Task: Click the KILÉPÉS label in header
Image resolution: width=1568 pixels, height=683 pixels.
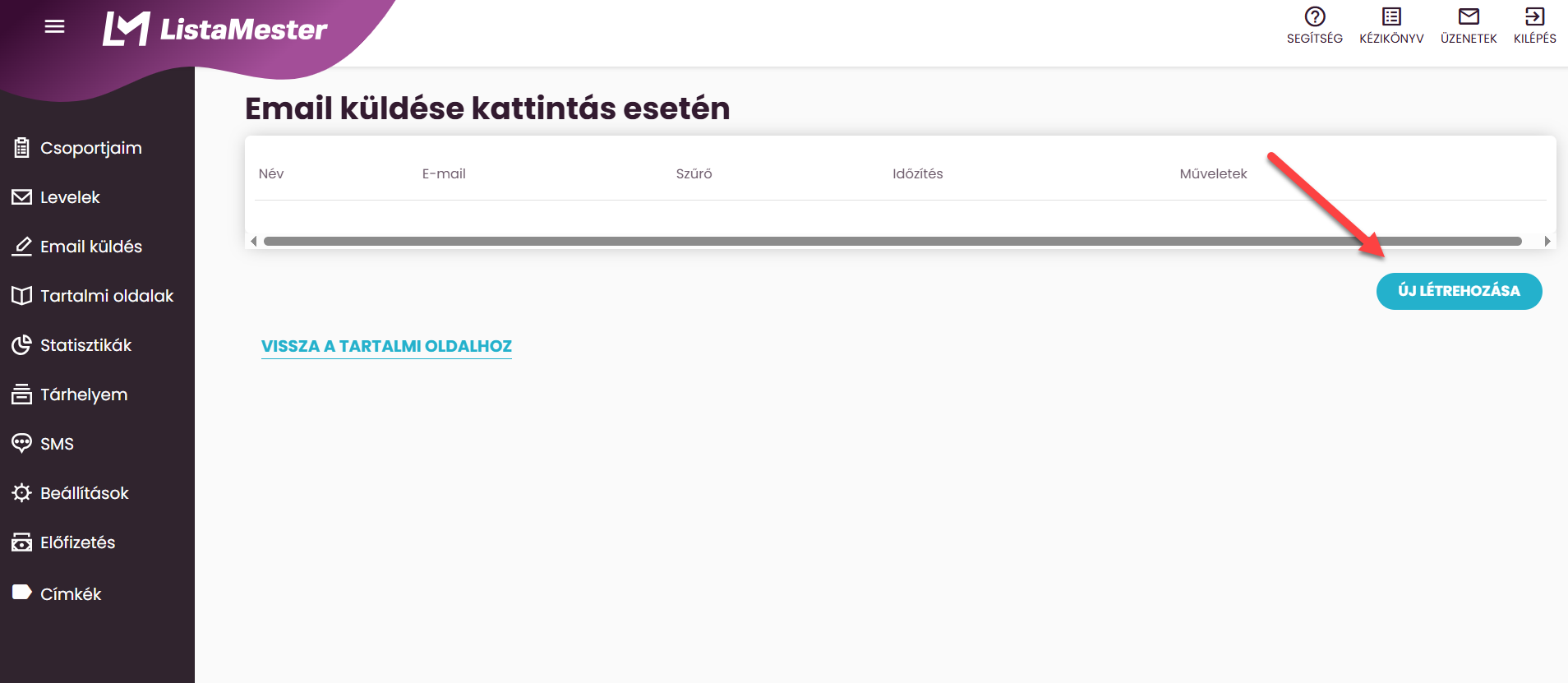Action: 1534,39
